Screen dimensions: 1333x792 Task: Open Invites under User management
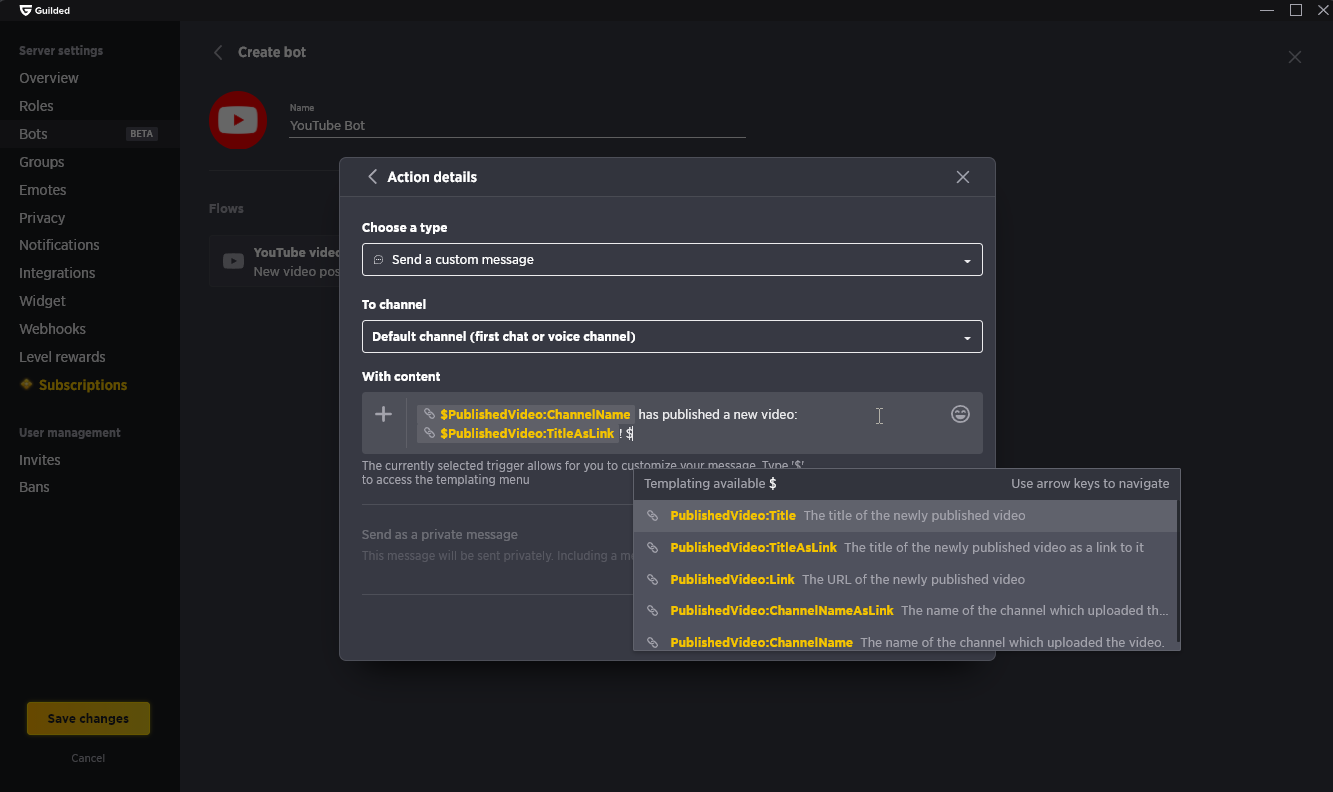[x=40, y=460]
